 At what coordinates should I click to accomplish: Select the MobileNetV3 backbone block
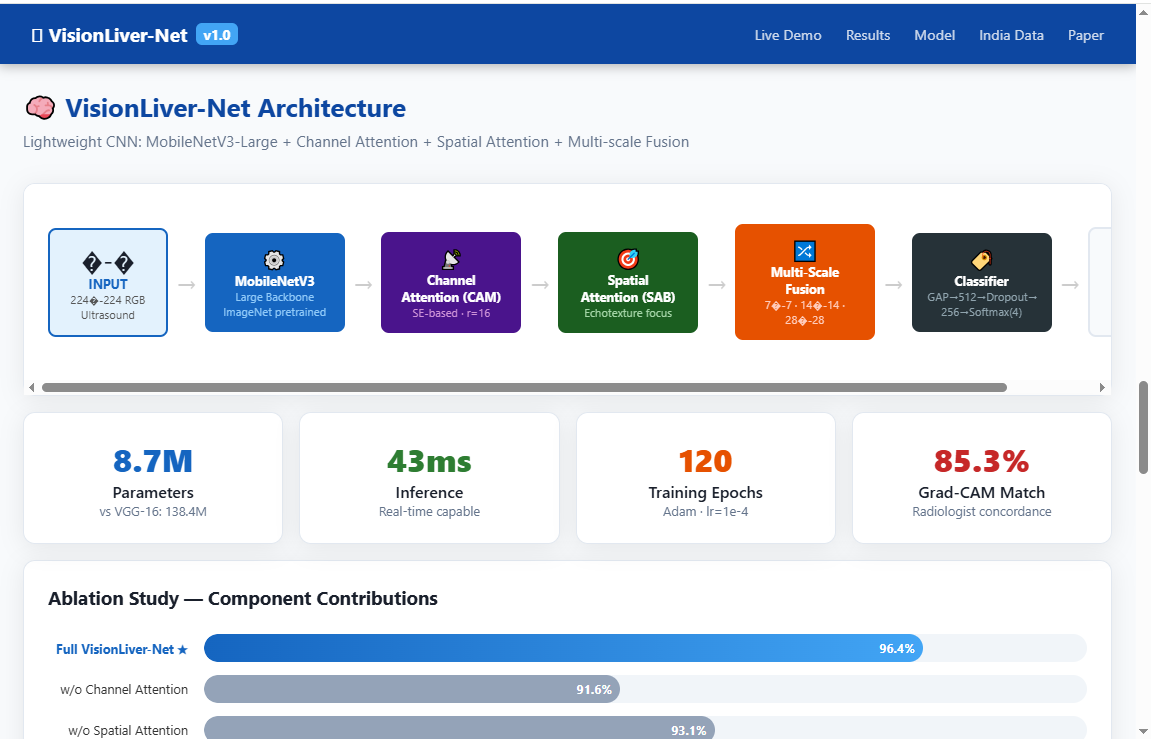pyautogui.click(x=275, y=283)
